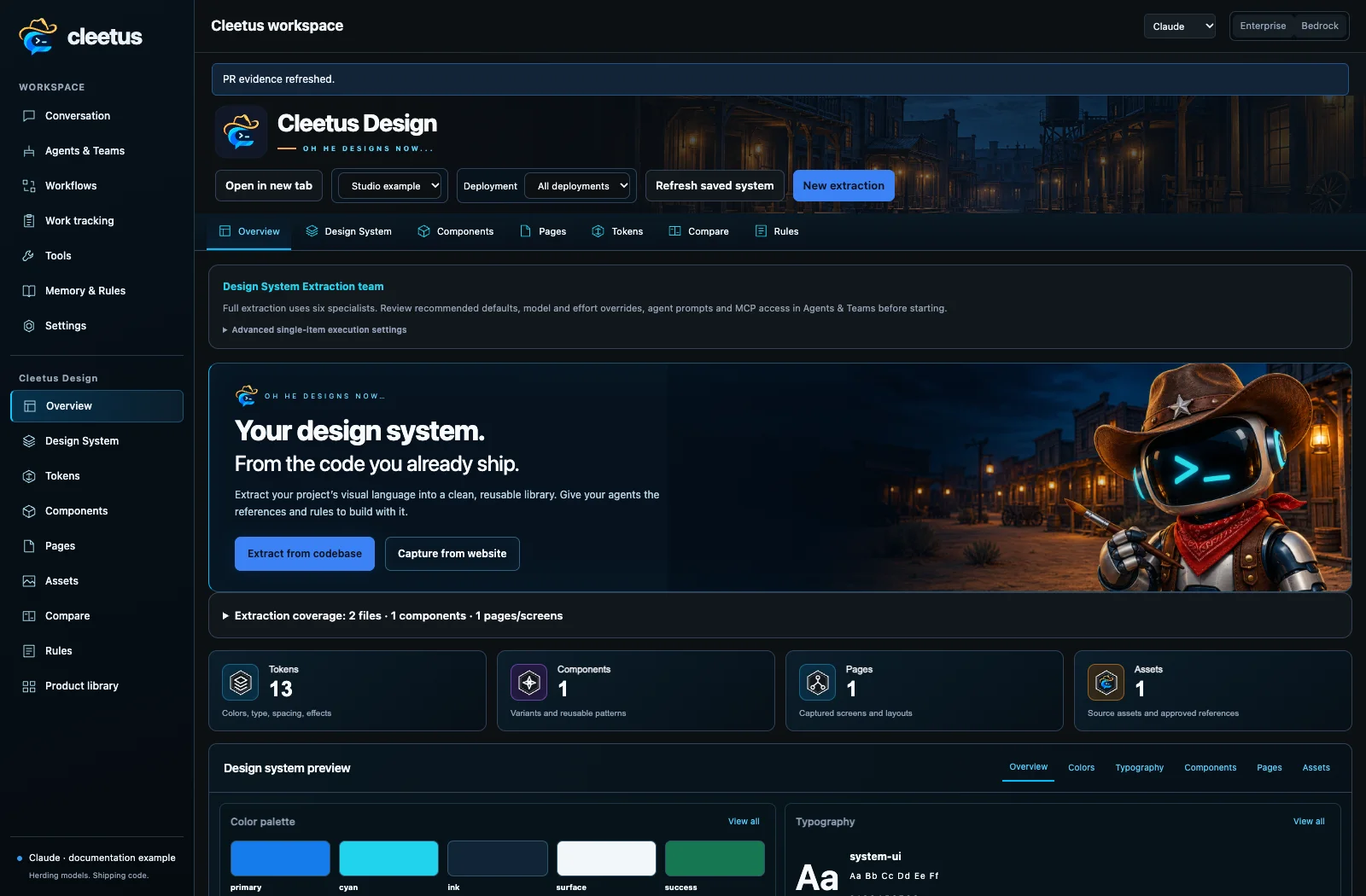1366x896 pixels.
Task: Click the Settings gear icon in sidebar
Action: click(29, 326)
